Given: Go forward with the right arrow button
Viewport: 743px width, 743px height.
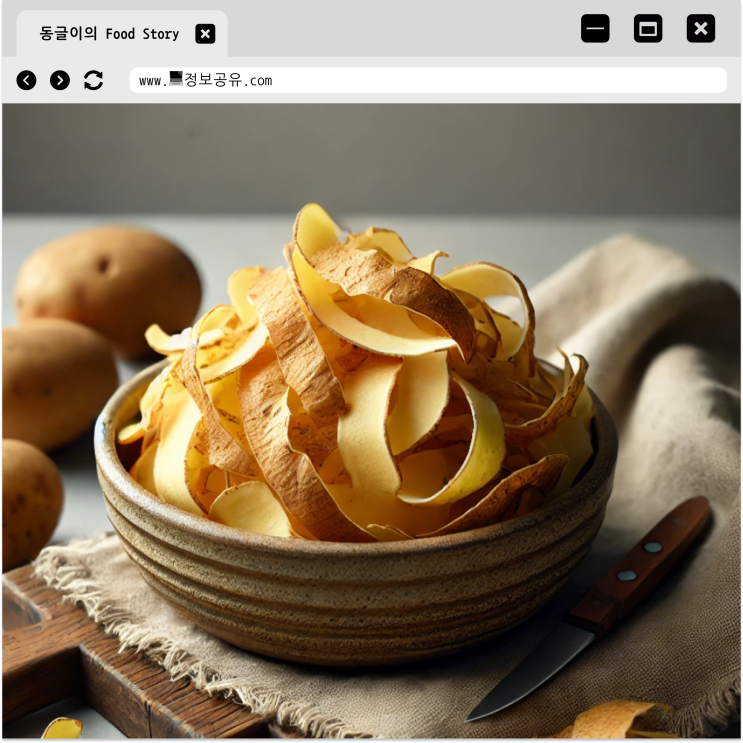Looking at the screenshot, I should click(x=60, y=80).
